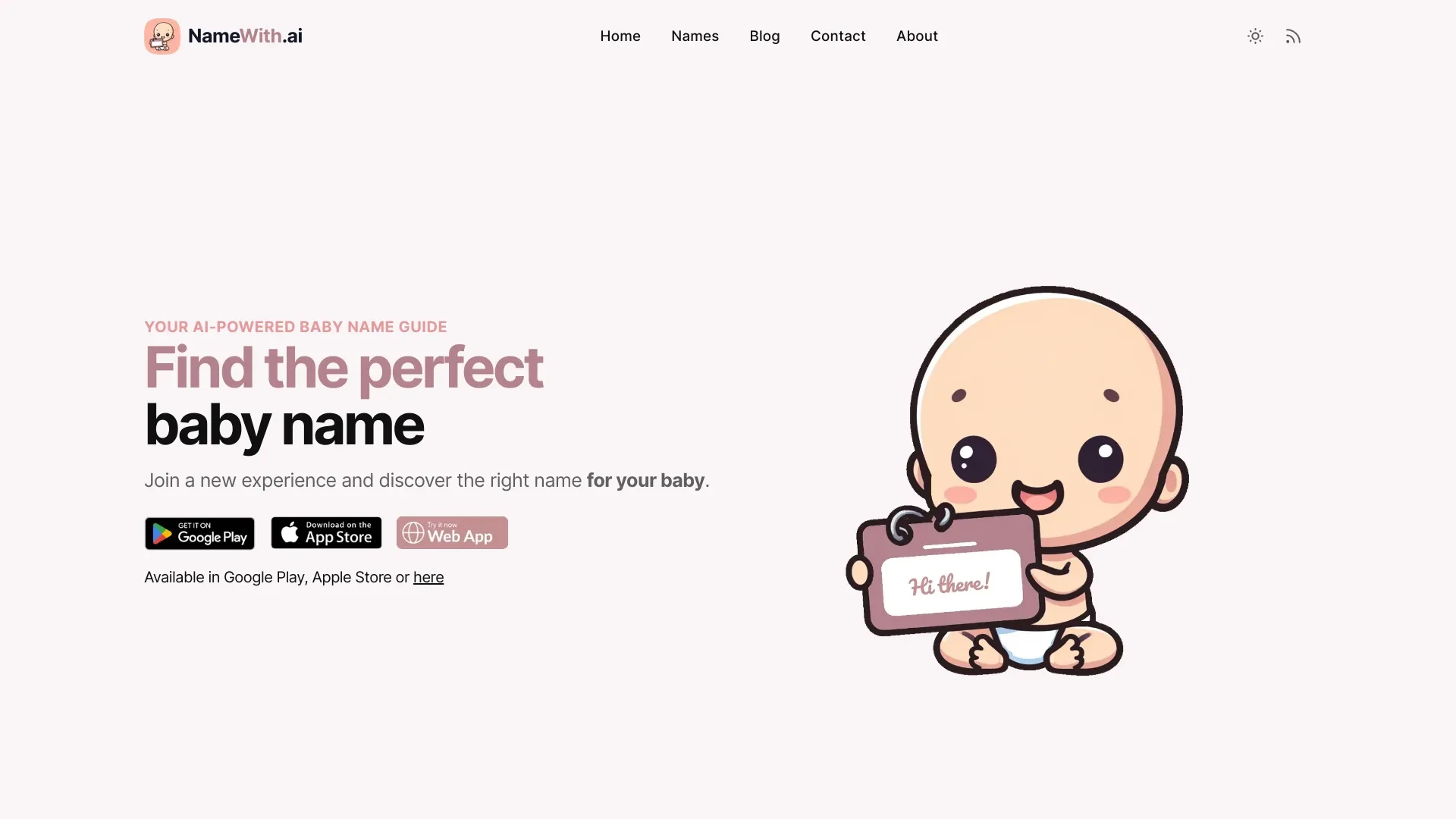Navigate to the Names section
The image size is (1456, 819).
point(695,36)
